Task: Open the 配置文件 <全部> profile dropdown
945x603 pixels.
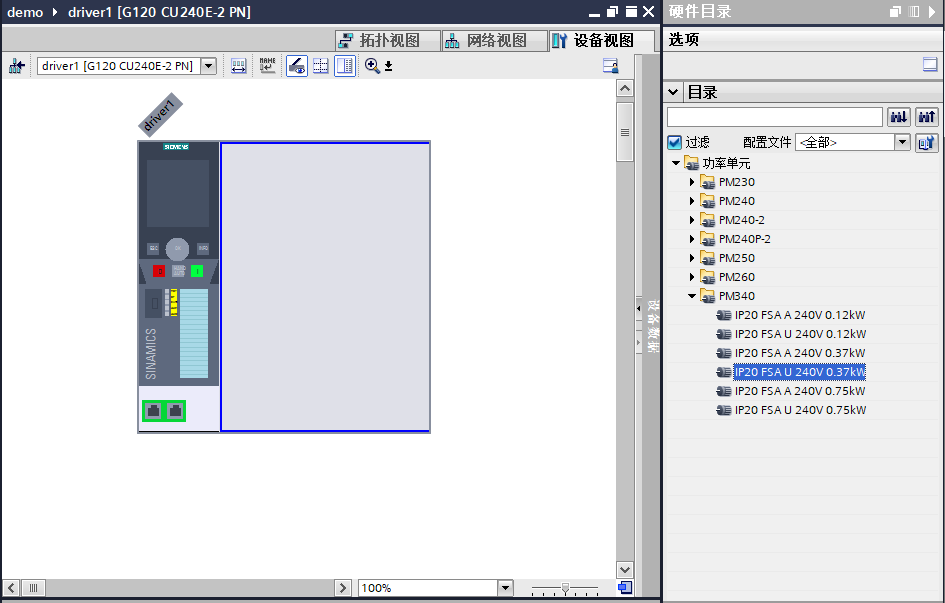Action: (x=902, y=142)
